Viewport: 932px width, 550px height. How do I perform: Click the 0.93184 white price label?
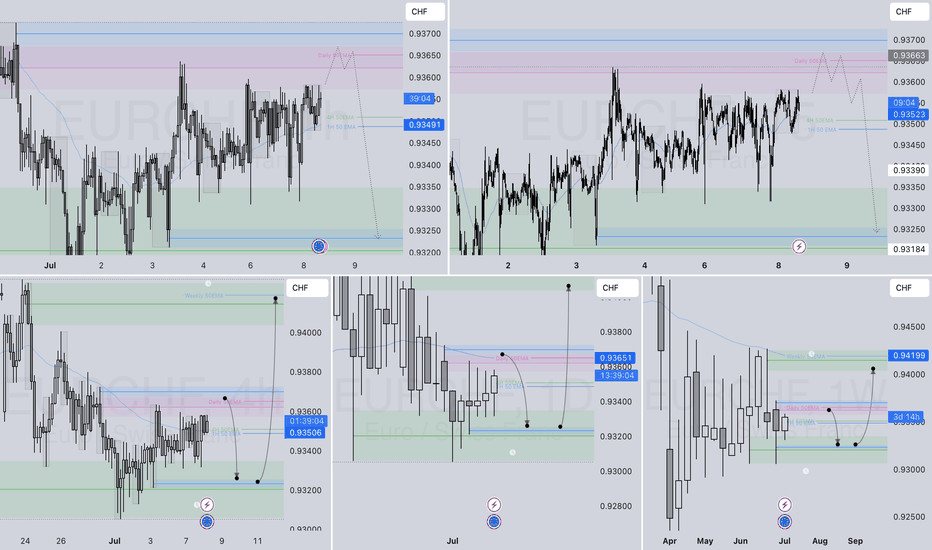[908, 249]
